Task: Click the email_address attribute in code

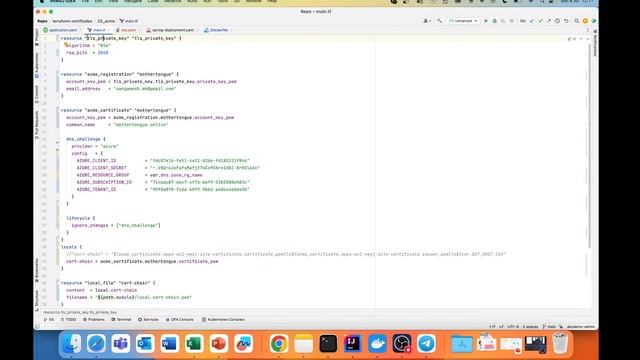Action: pos(83,89)
